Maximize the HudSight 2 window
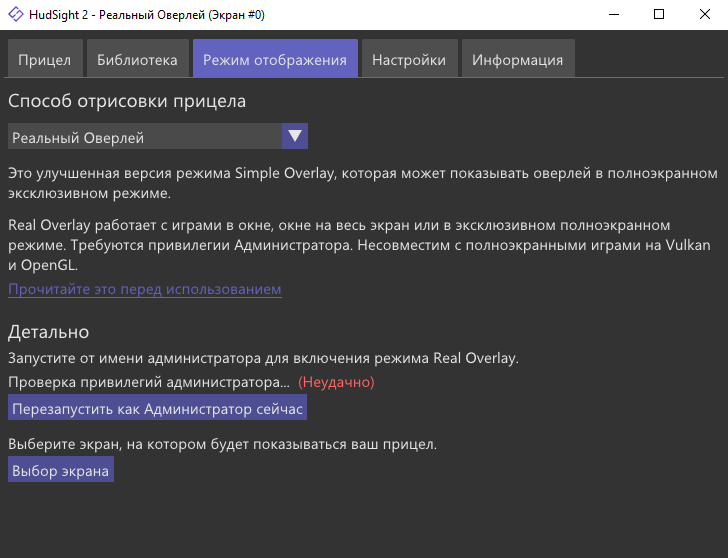Image resolution: width=728 pixels, height=558 pixels. pos(659,14)
